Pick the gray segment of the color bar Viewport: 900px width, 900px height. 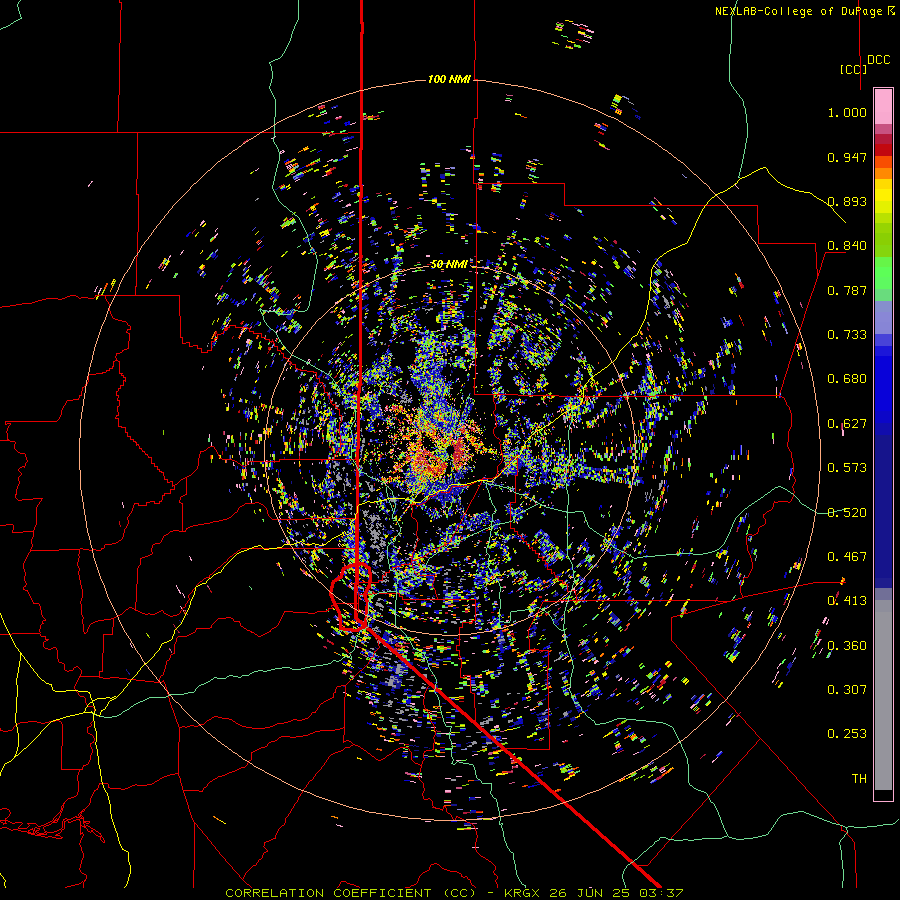point(883,695)
